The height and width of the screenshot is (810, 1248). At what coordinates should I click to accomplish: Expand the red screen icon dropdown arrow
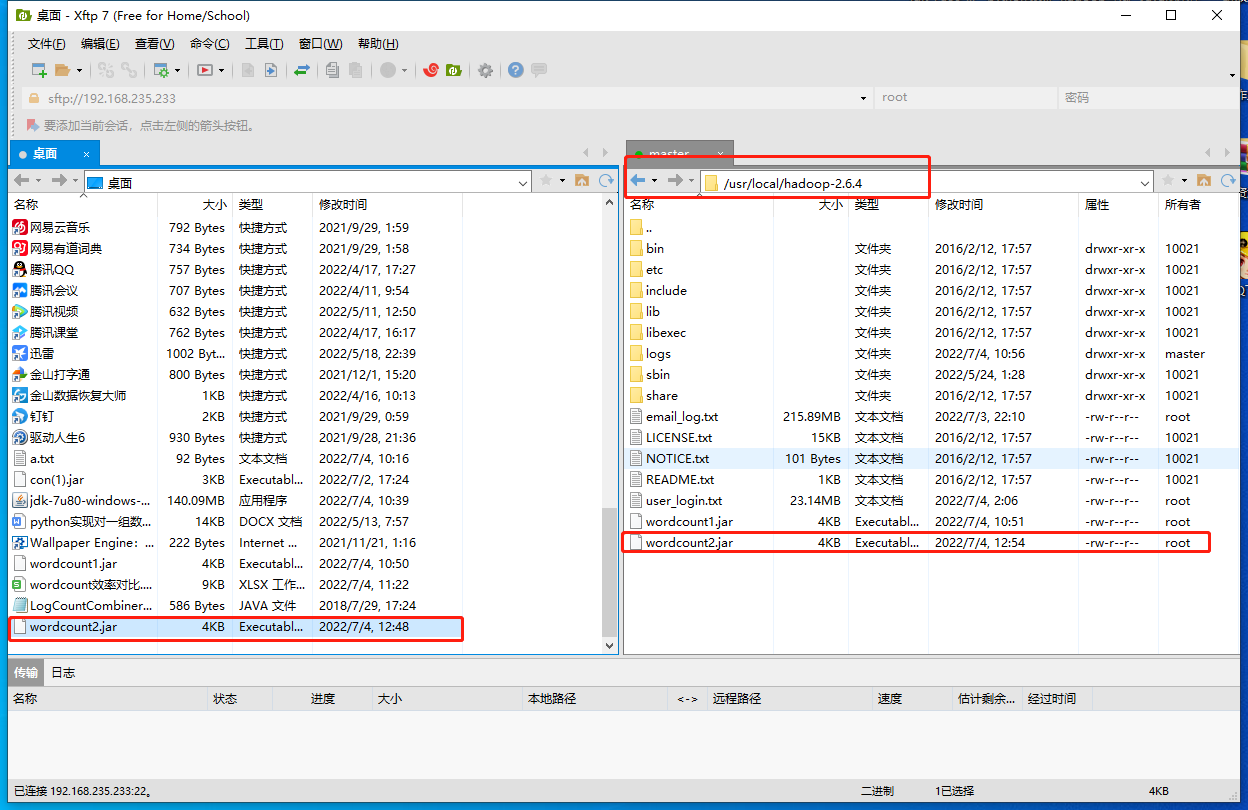221,70
